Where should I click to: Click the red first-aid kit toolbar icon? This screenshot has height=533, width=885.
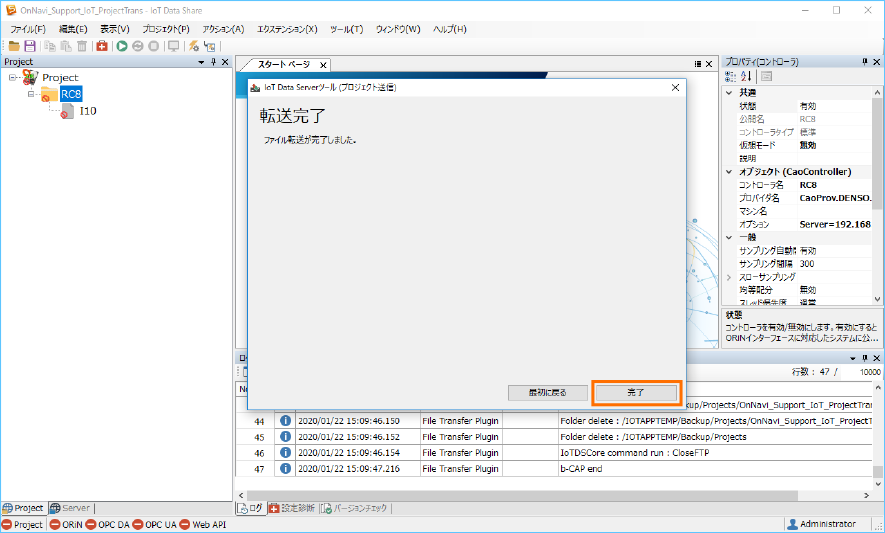pyautogui.click(x=102, y=46)
